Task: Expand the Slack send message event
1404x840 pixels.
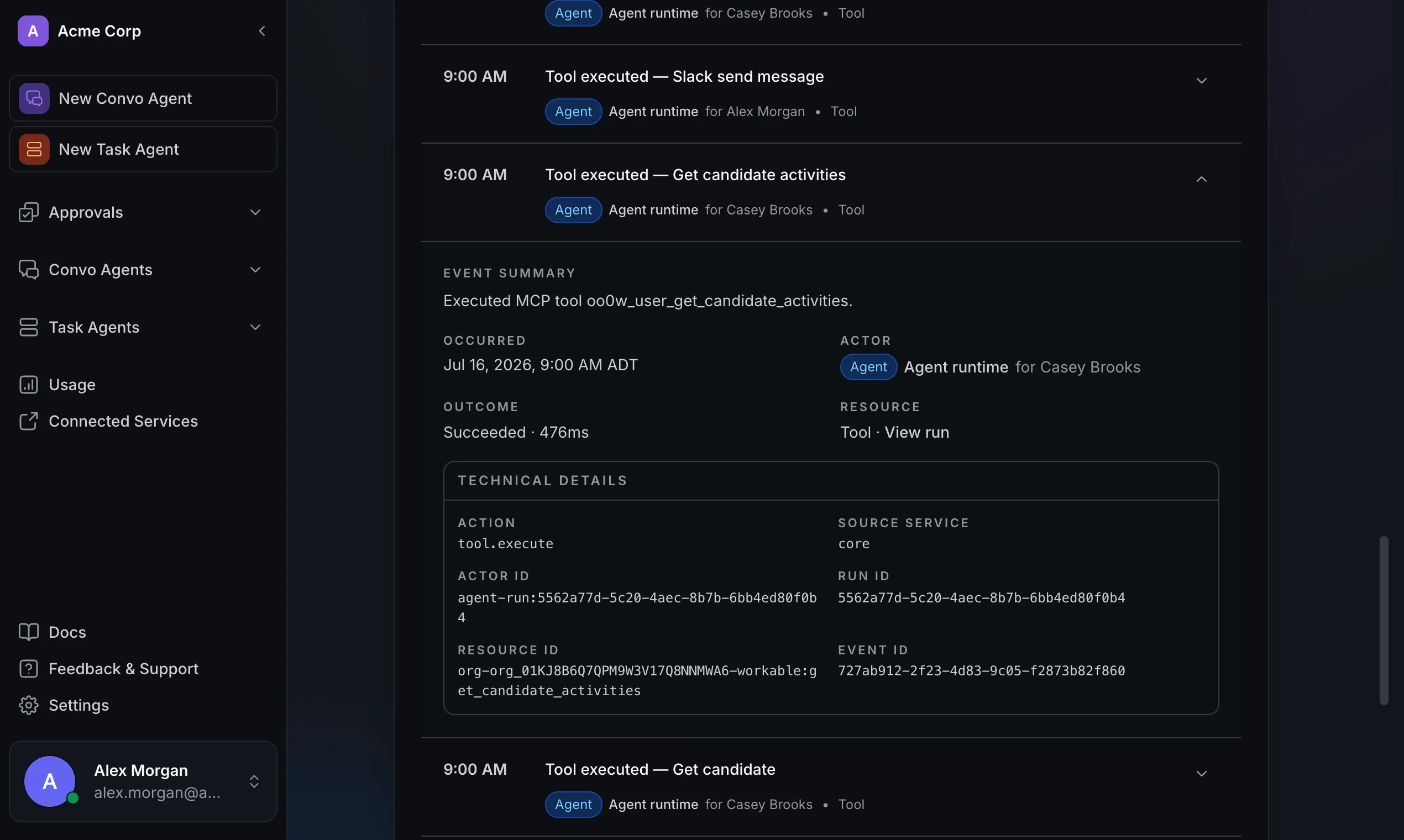Action: pos(1201,81)
